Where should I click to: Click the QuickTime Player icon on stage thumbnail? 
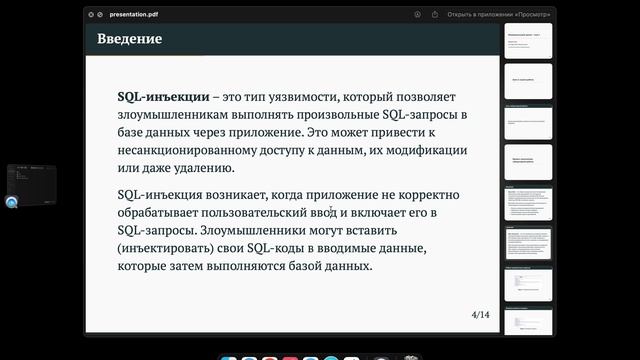coord(12,202)
